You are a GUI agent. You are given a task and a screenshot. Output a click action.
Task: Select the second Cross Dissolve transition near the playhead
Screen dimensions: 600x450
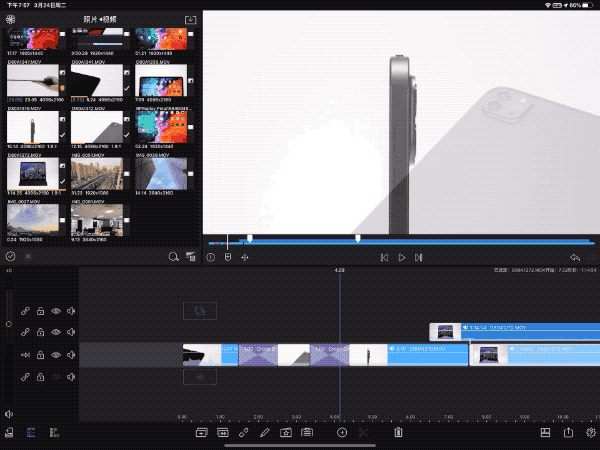click(329, 355)
